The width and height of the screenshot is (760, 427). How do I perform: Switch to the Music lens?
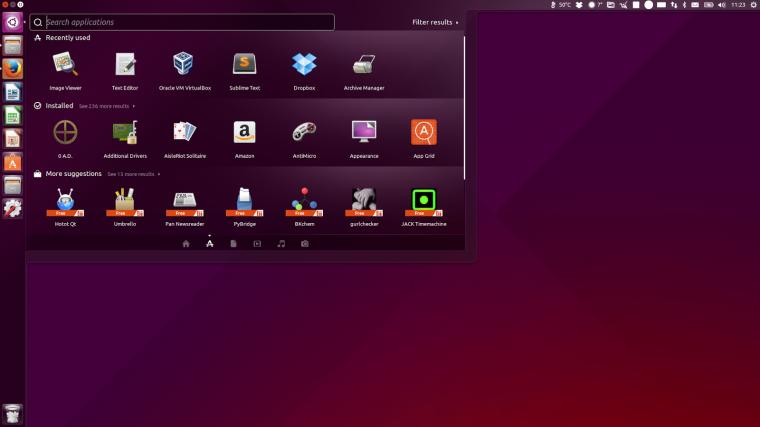(x=281, y=244)
